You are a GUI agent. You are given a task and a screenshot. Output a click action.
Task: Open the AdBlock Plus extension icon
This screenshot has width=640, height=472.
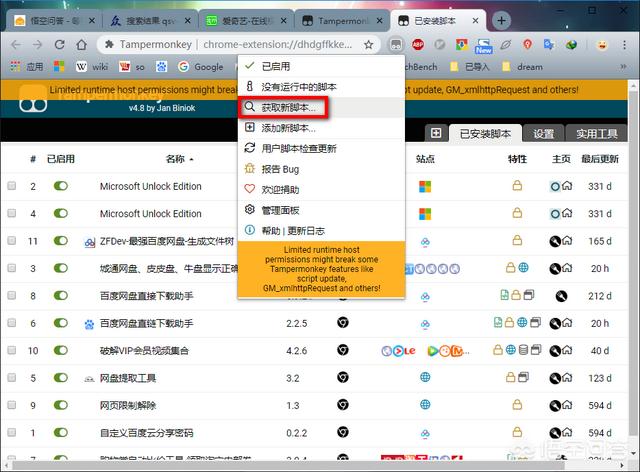point(418,45)
